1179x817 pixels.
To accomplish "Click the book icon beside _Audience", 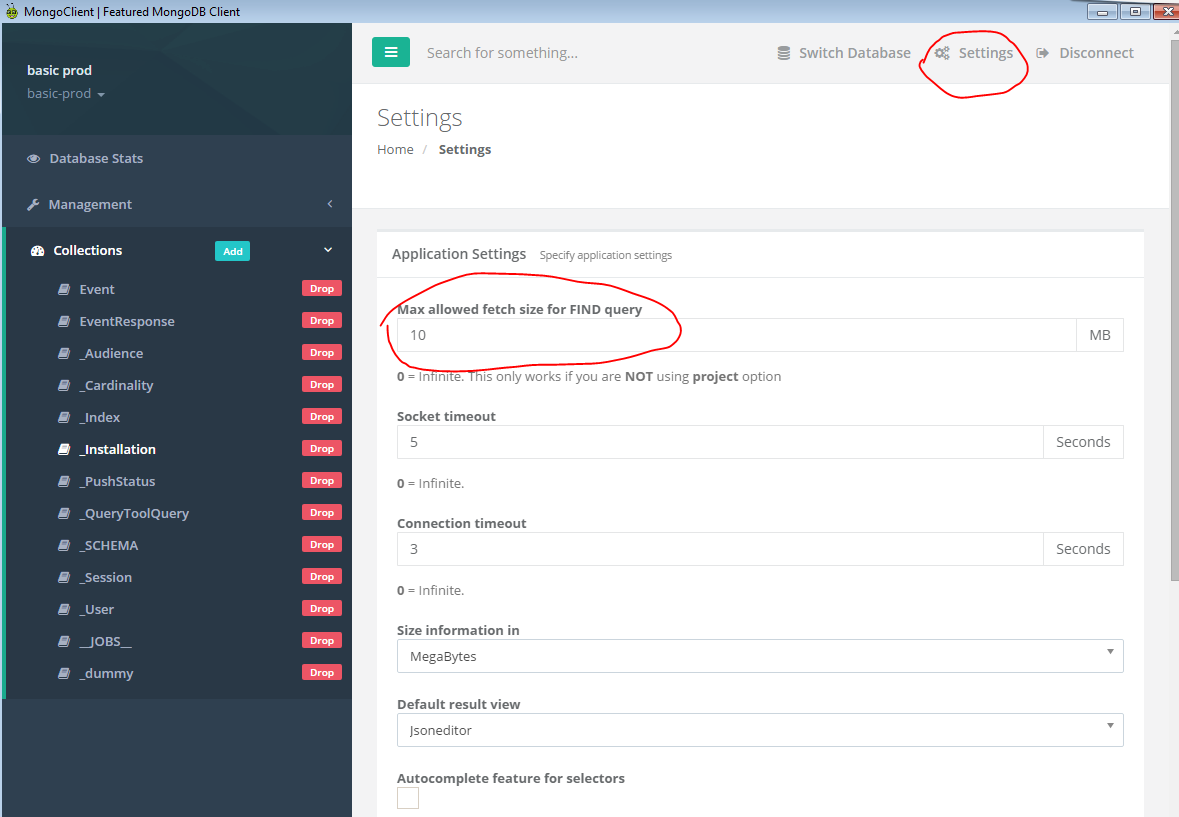I will pos(65,353).
